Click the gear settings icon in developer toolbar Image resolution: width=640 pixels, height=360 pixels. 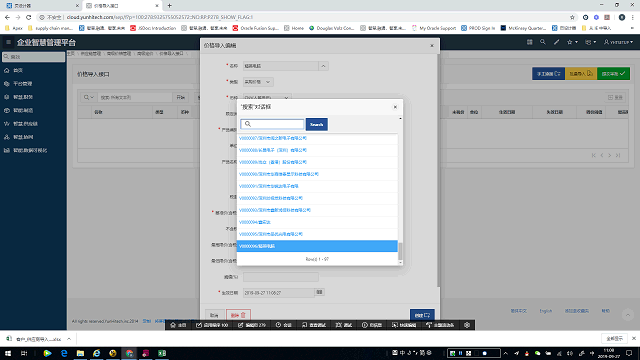[x=467, y=325]
